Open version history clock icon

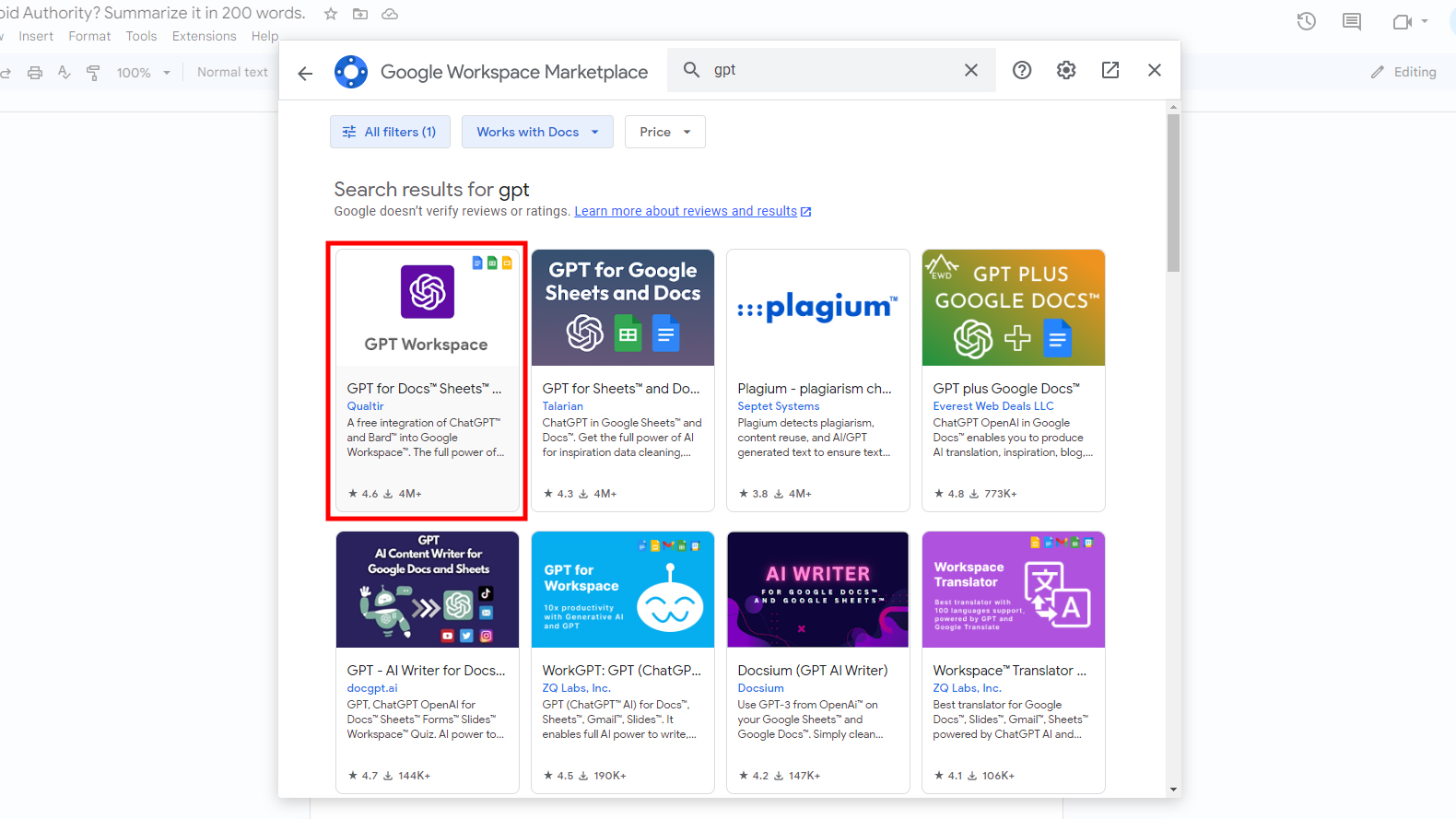[x=1306, y=21]
